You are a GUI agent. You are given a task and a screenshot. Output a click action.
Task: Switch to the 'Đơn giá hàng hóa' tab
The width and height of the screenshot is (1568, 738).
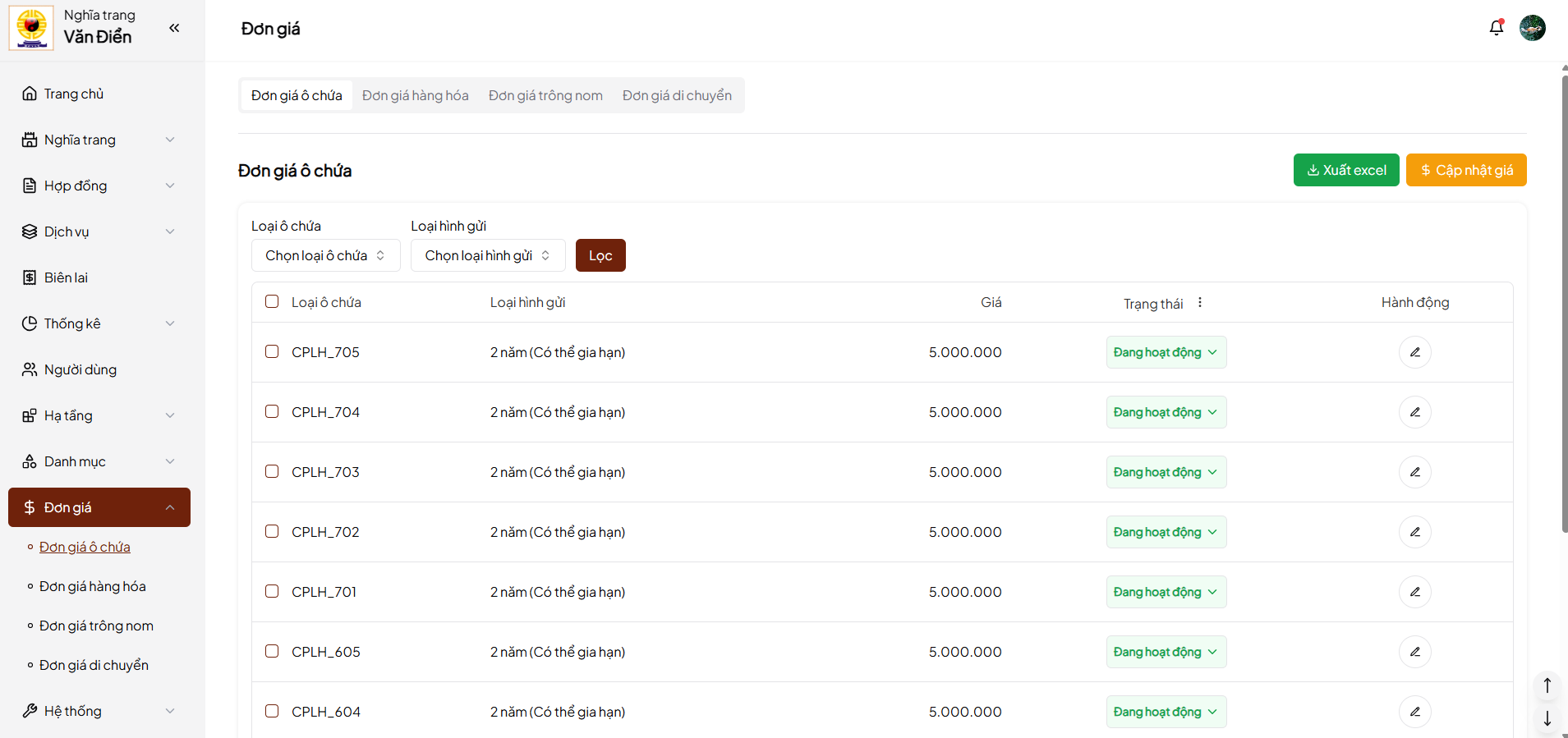[x=416, y=96]
